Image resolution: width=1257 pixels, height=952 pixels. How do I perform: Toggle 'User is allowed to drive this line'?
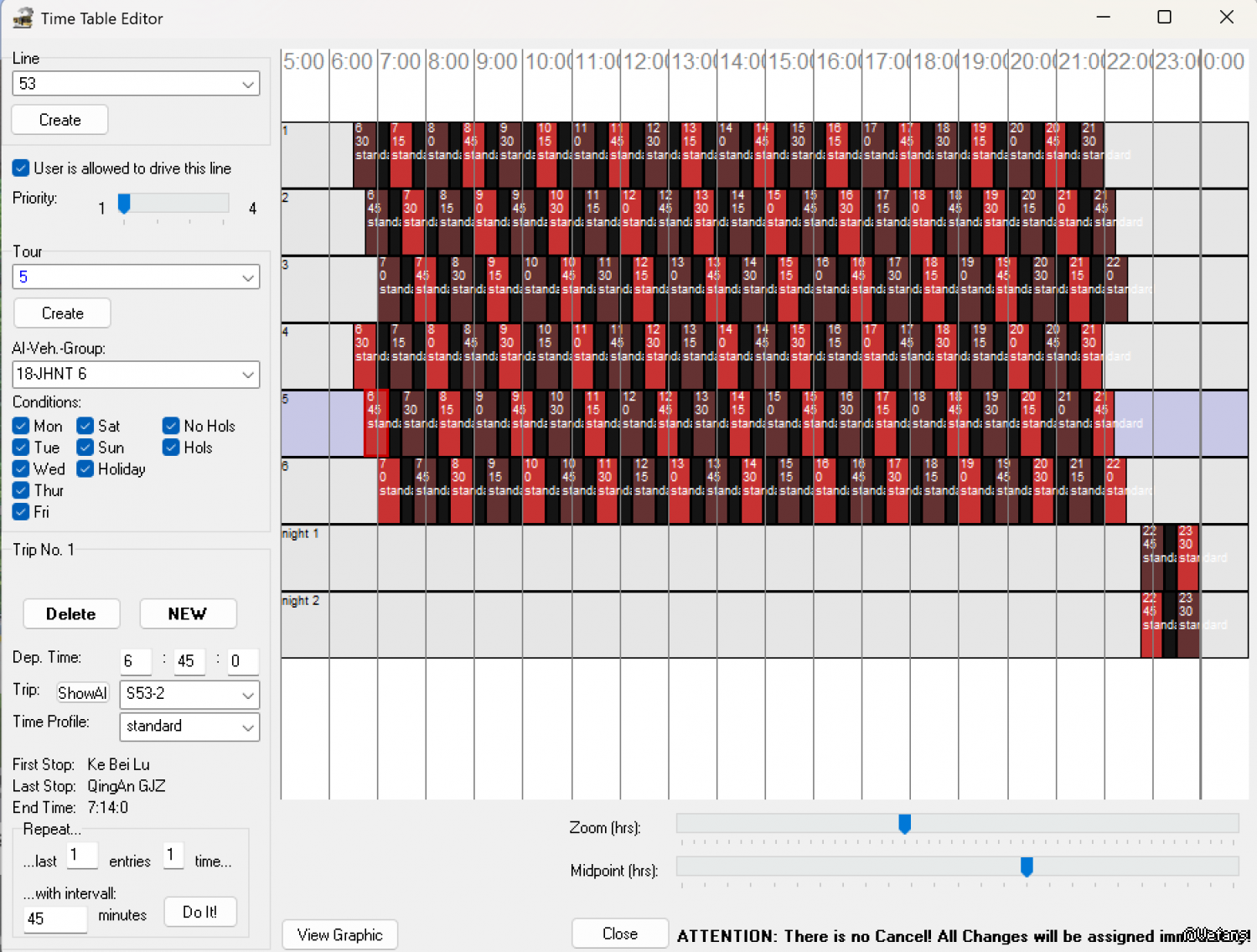(22, 168)
